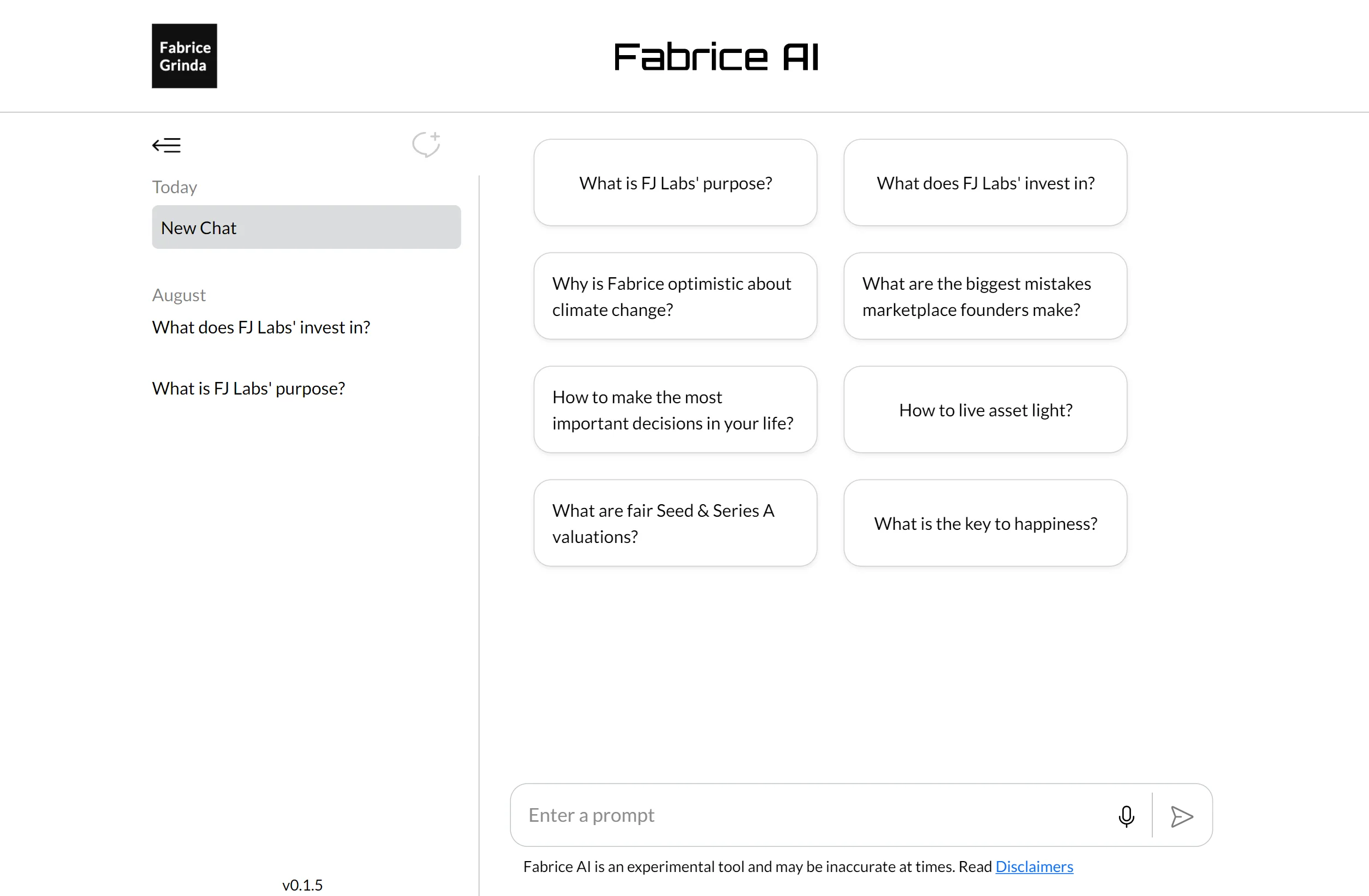Click the 'August' section label
1369x896 pixels.
pos(179,295)
